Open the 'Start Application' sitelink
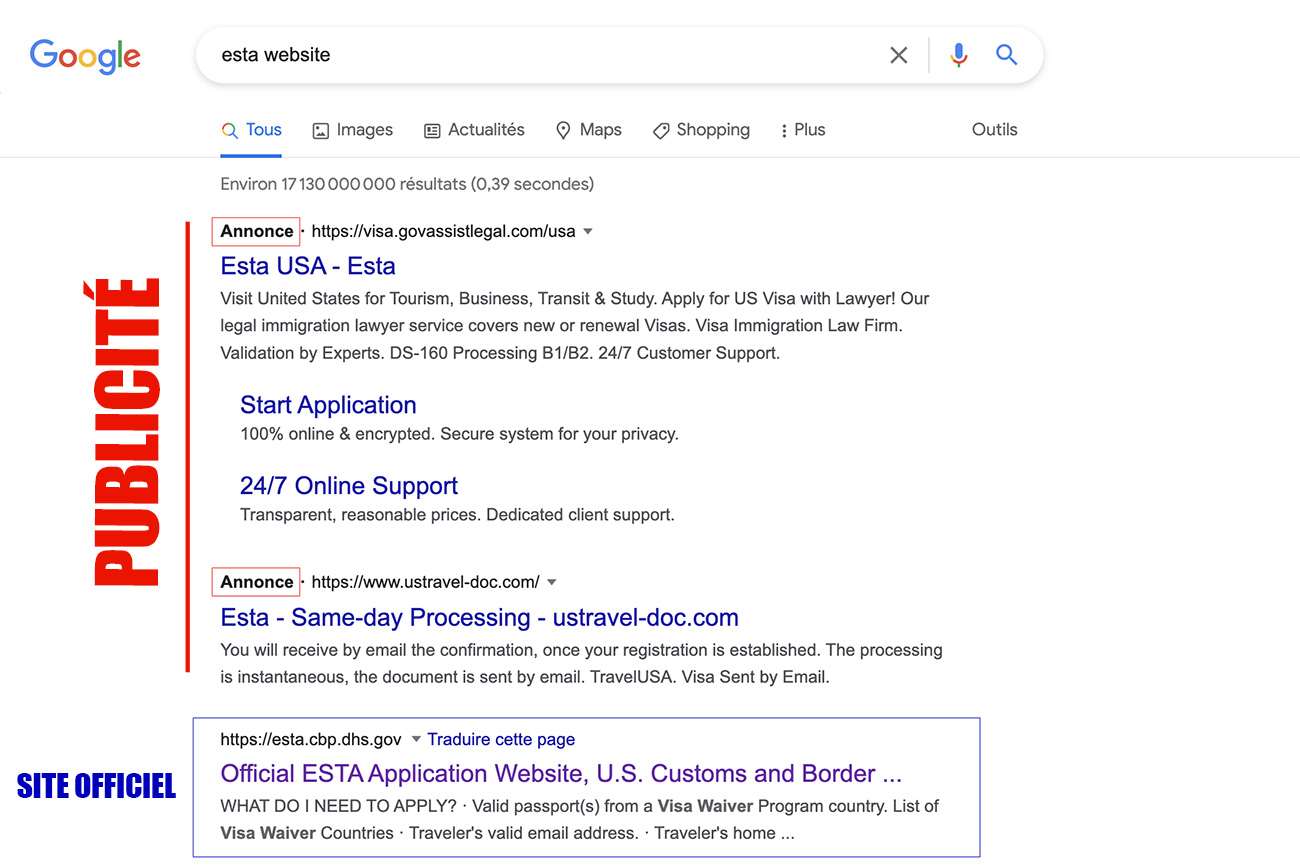This screenshot has width=1300, height=867. 328,405
